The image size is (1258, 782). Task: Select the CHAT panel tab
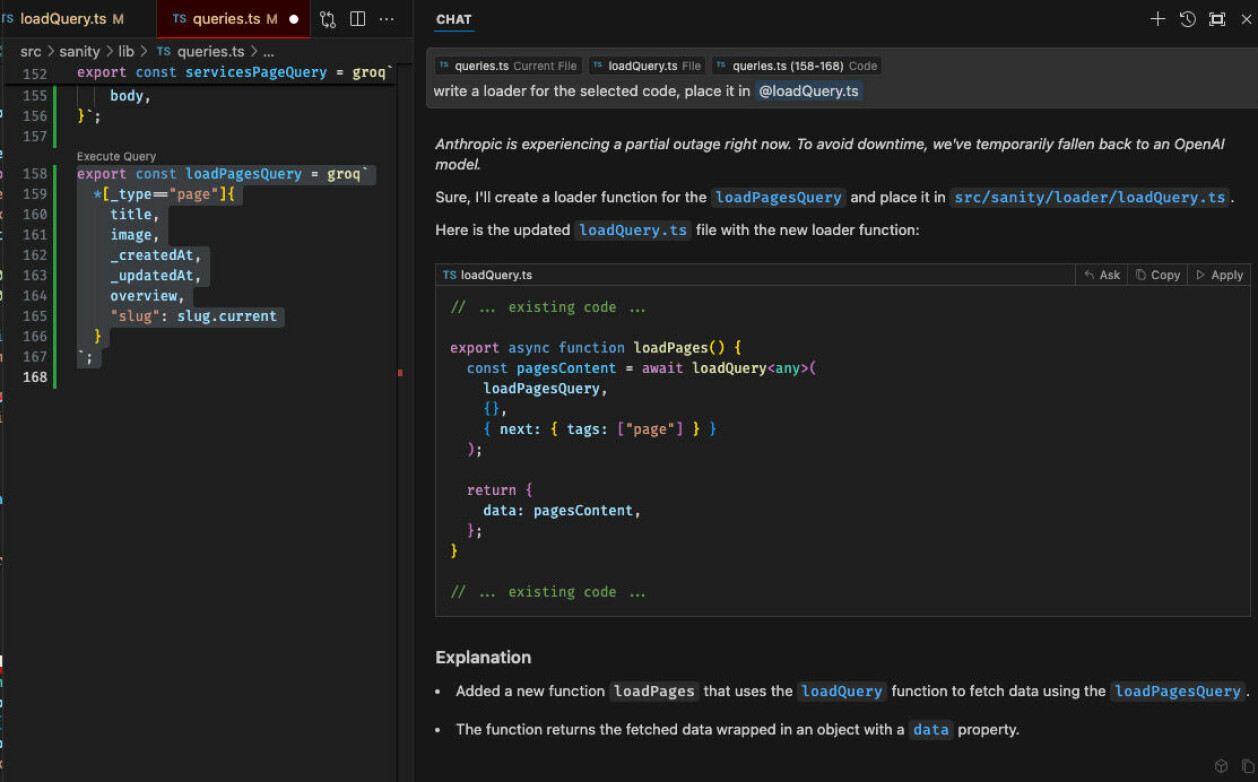[454, 19]
